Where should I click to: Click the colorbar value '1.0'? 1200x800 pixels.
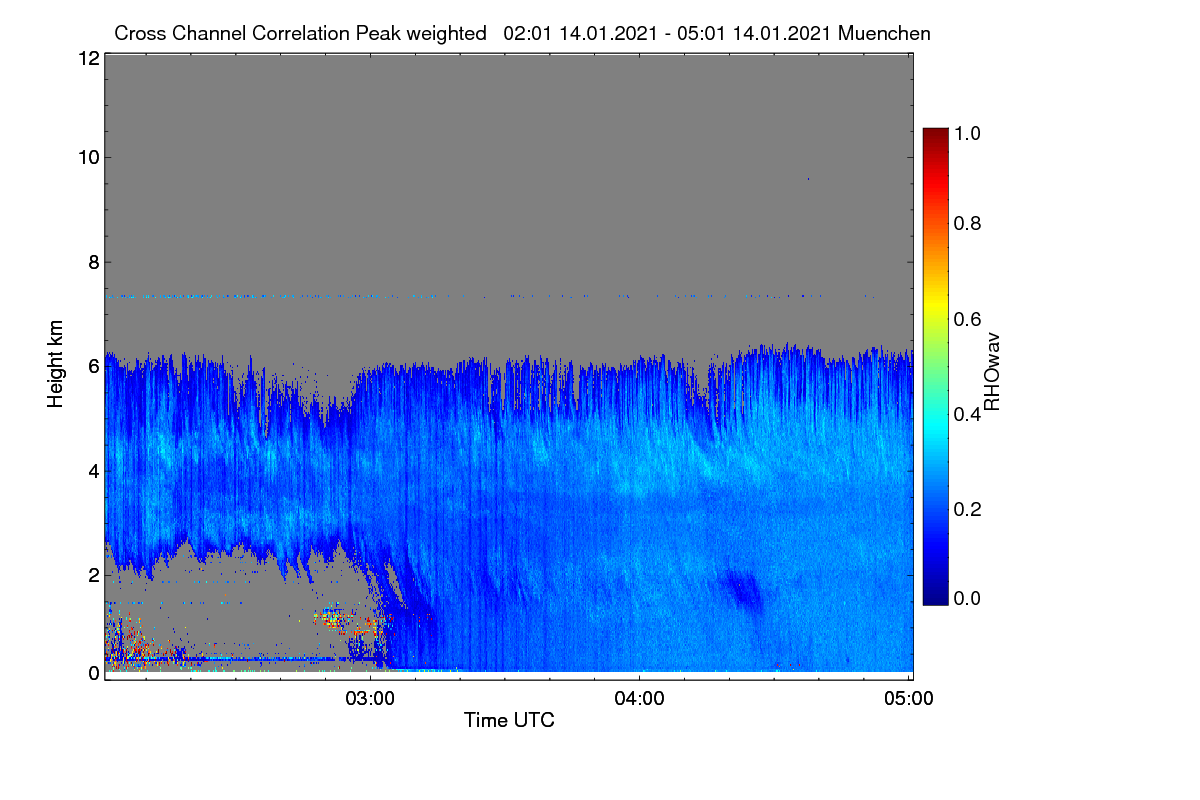pyautogui.click(x=968, y=133)
